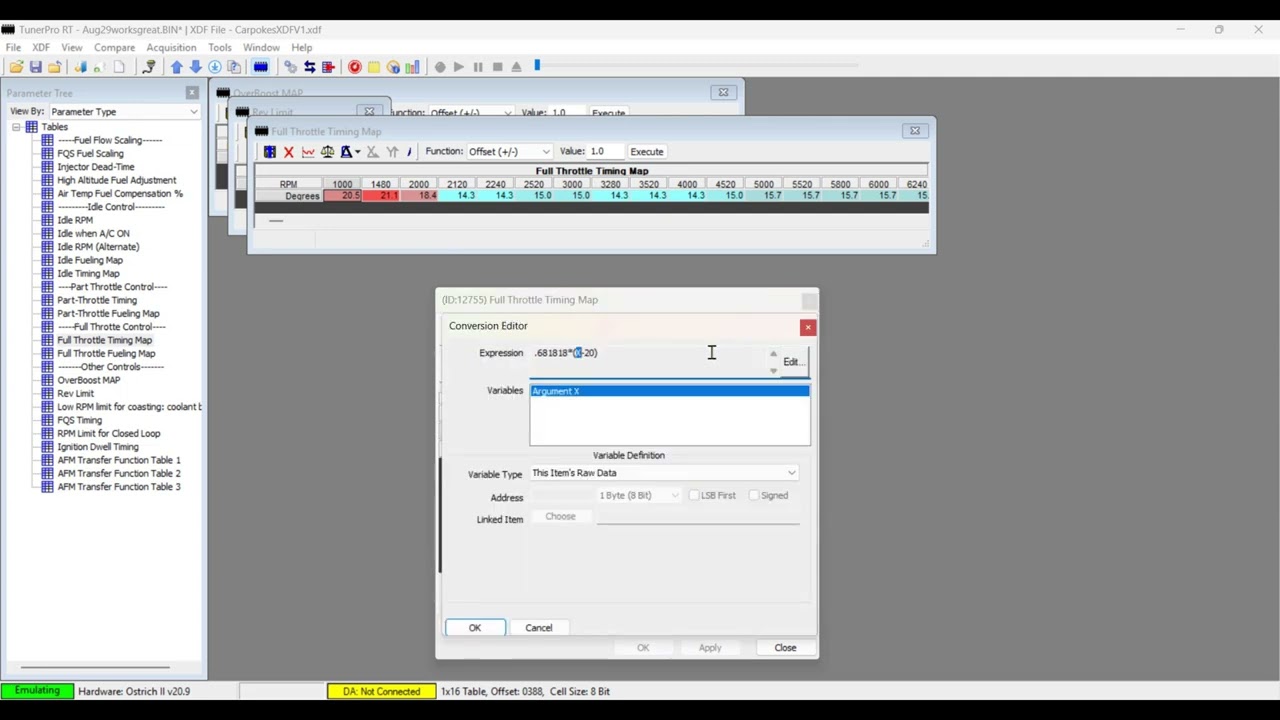
Task: Click the XDF select icon after the folders
Action: [x=80, y=67]
